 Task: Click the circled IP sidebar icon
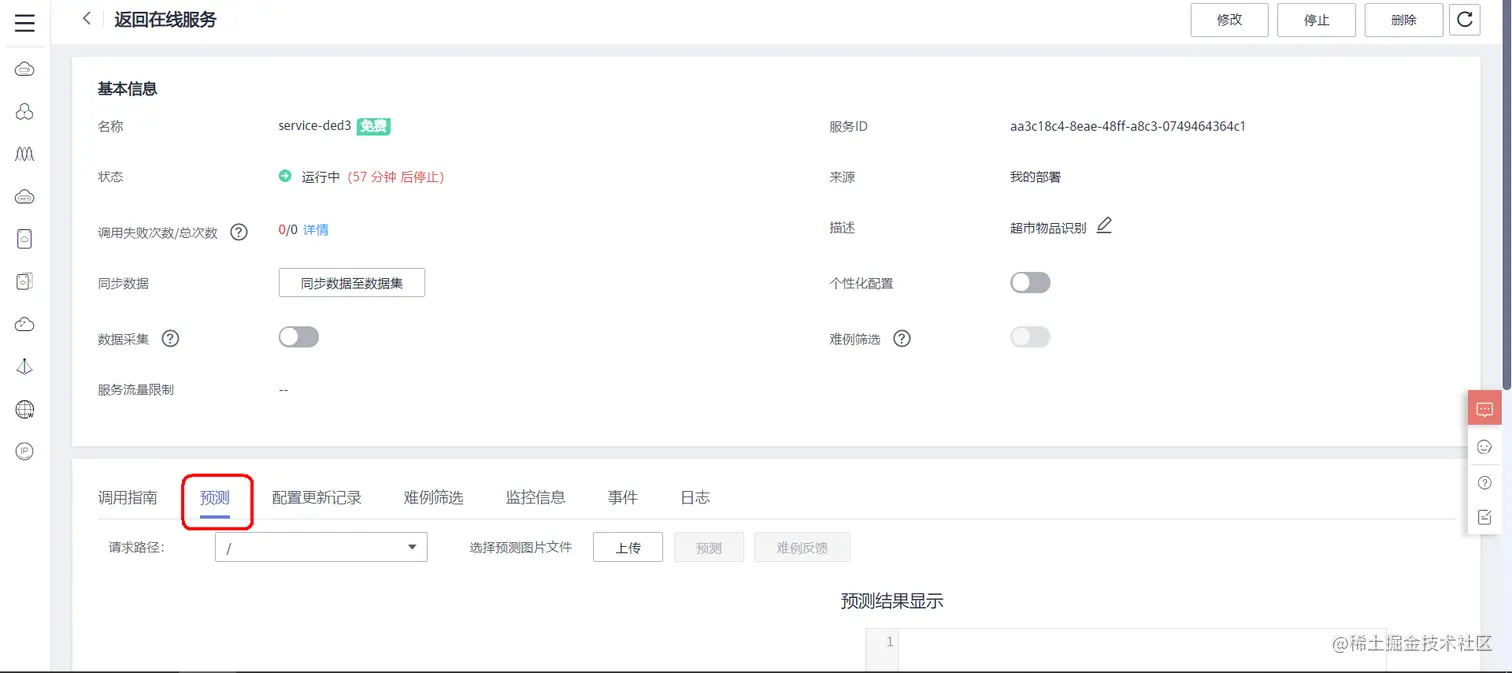click(x=25, y=452)
